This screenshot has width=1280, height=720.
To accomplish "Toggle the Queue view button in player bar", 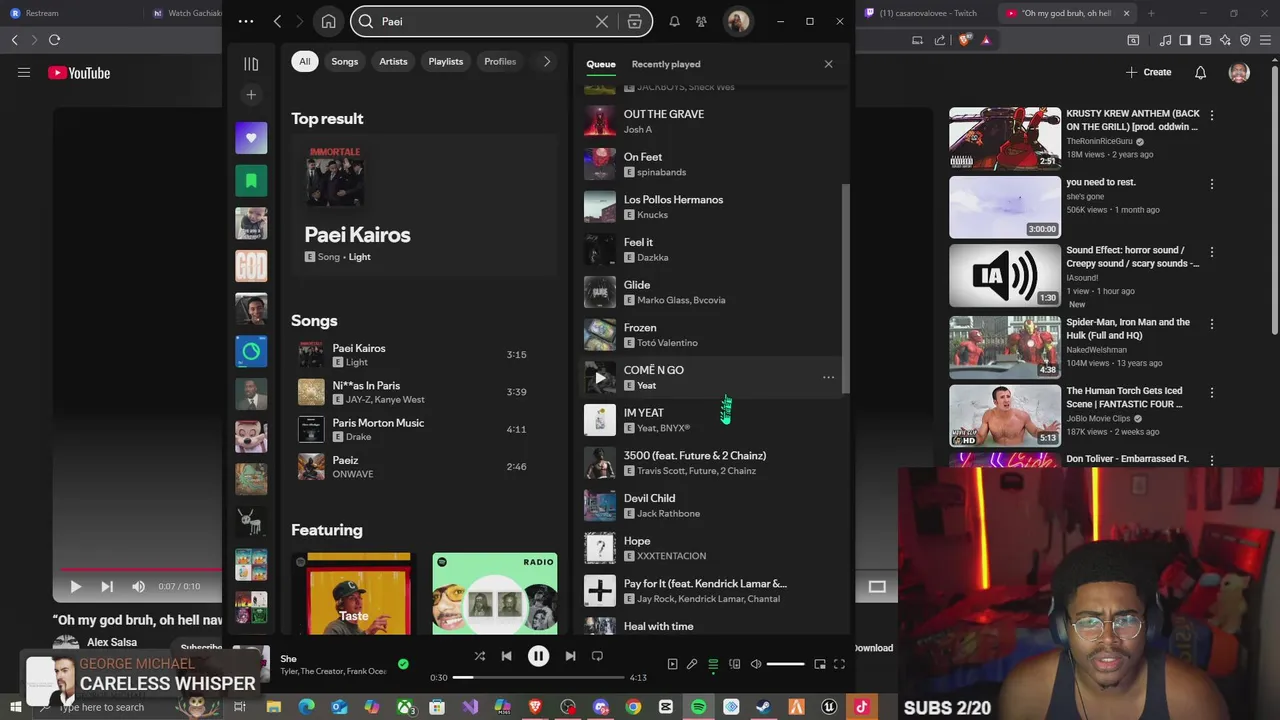I will 713,664.
